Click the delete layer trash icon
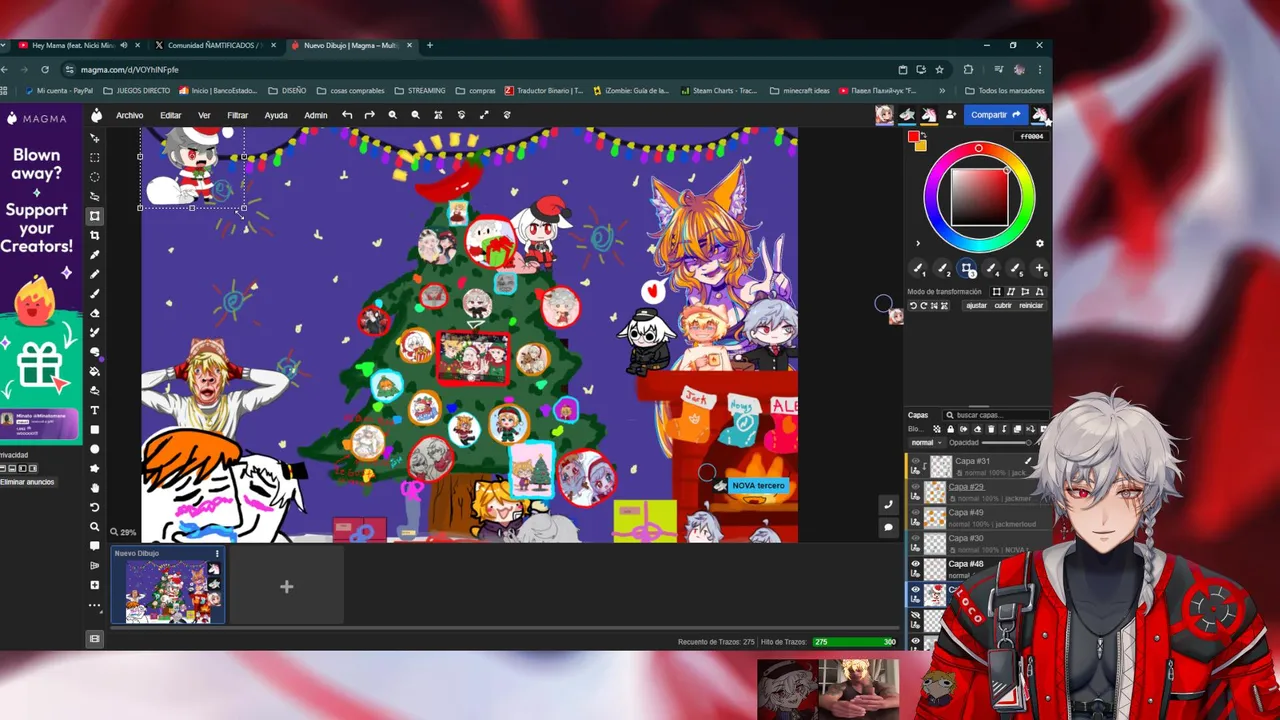This screenshot has height=720, width=1280. click(x=991, y=429)
